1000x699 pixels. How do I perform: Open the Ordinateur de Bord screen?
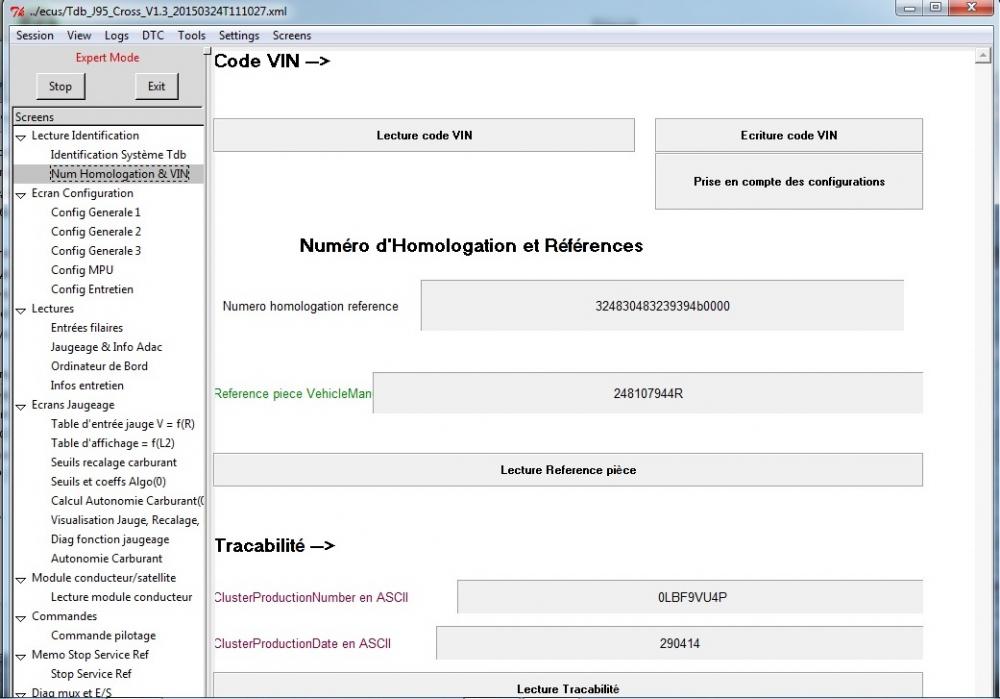point(99,366)
